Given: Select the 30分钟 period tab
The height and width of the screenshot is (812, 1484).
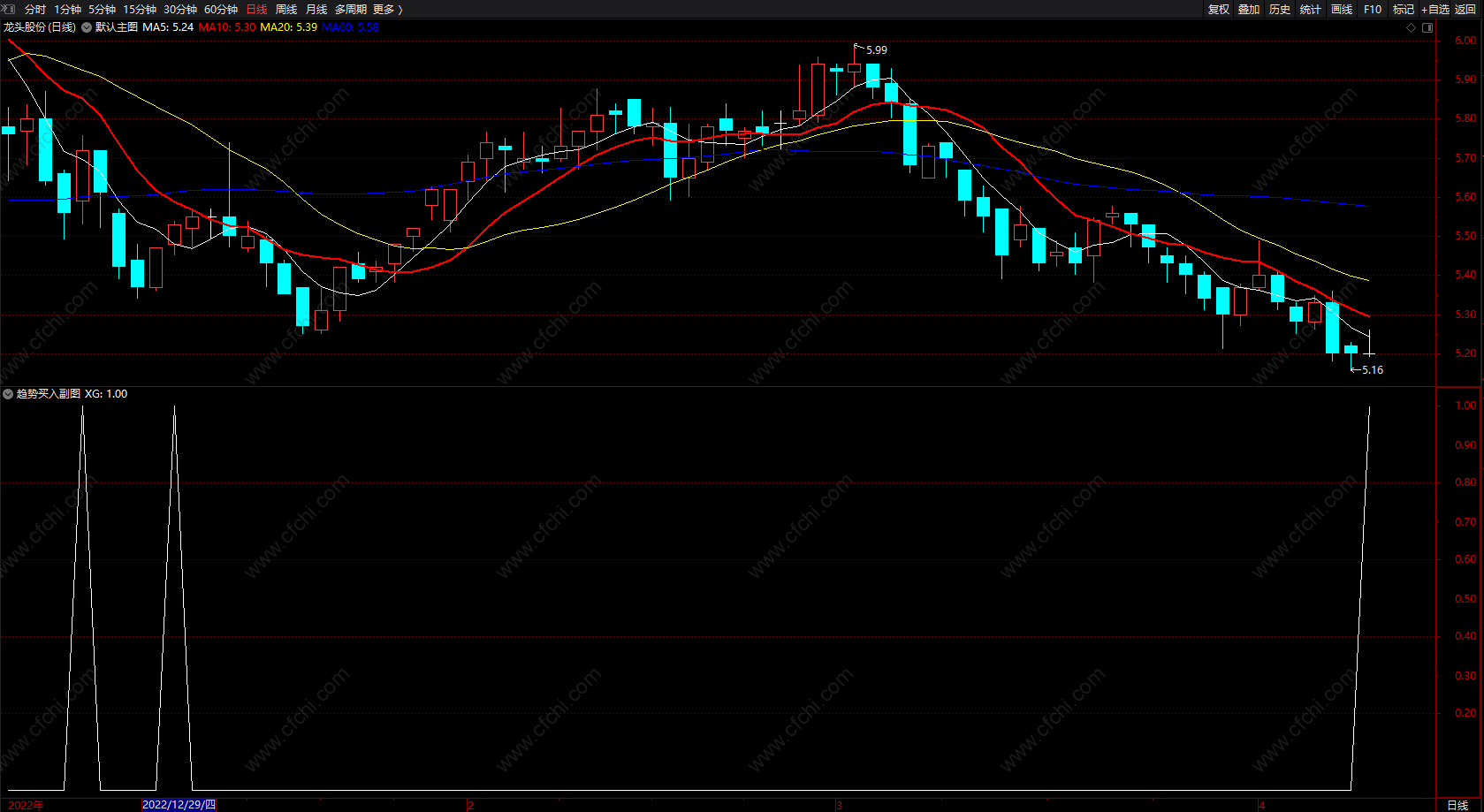Looking at the screenshot, I should click(180, 10).
